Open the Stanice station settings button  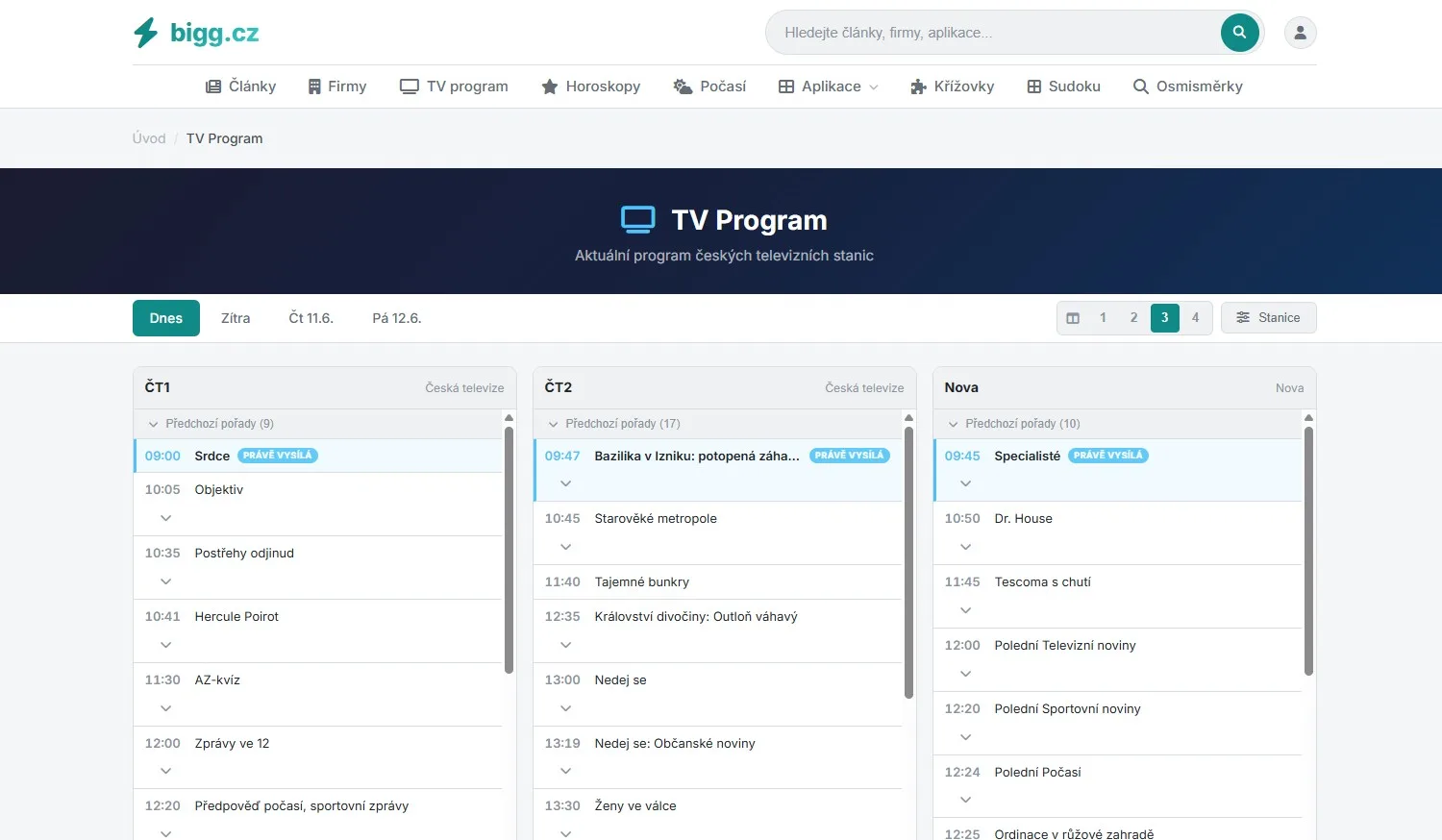tap(1269, 318)
